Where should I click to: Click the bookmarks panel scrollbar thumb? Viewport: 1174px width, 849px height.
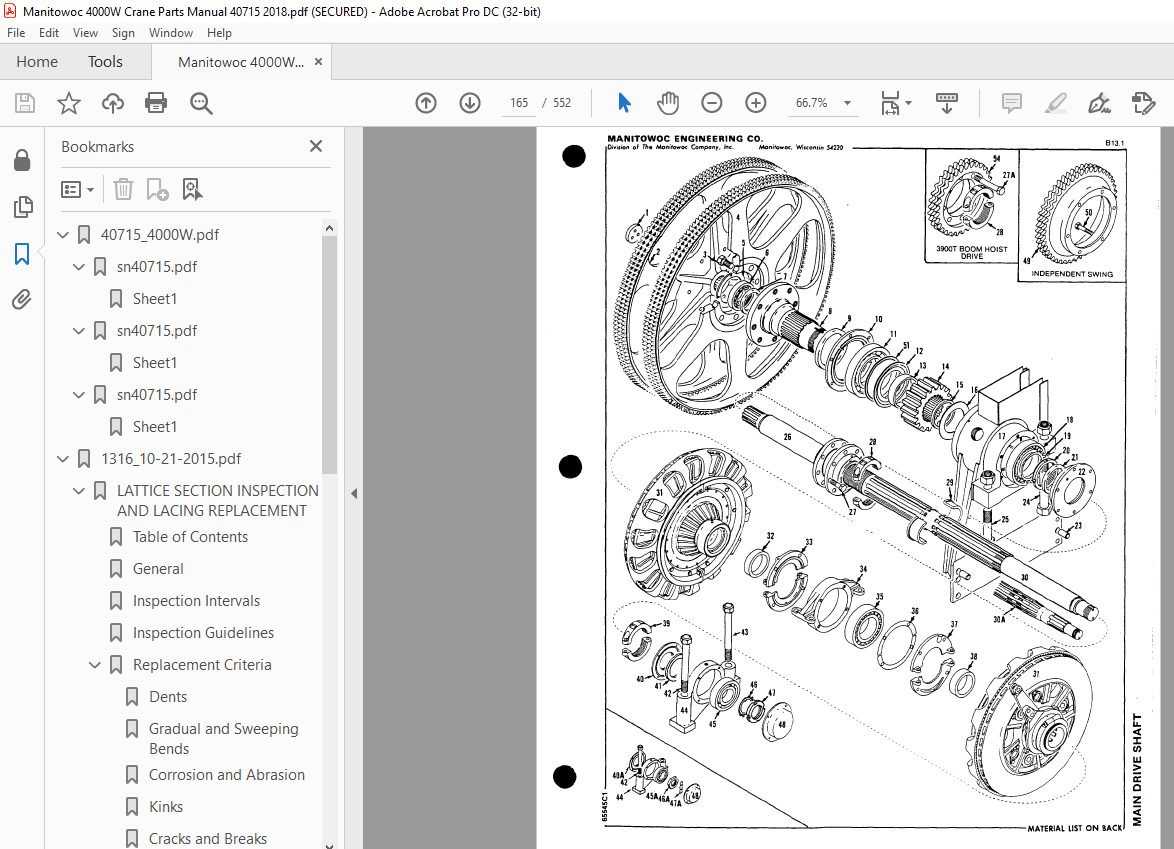point(329,355)
